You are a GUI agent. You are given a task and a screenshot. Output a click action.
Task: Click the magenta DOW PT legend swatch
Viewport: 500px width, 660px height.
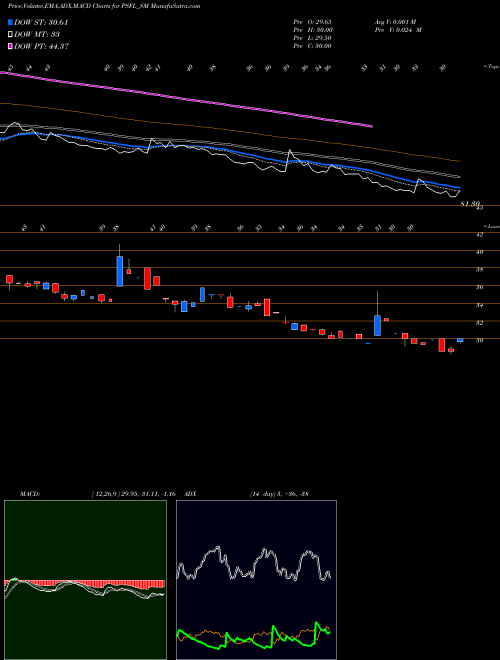(x=10, y=46)
